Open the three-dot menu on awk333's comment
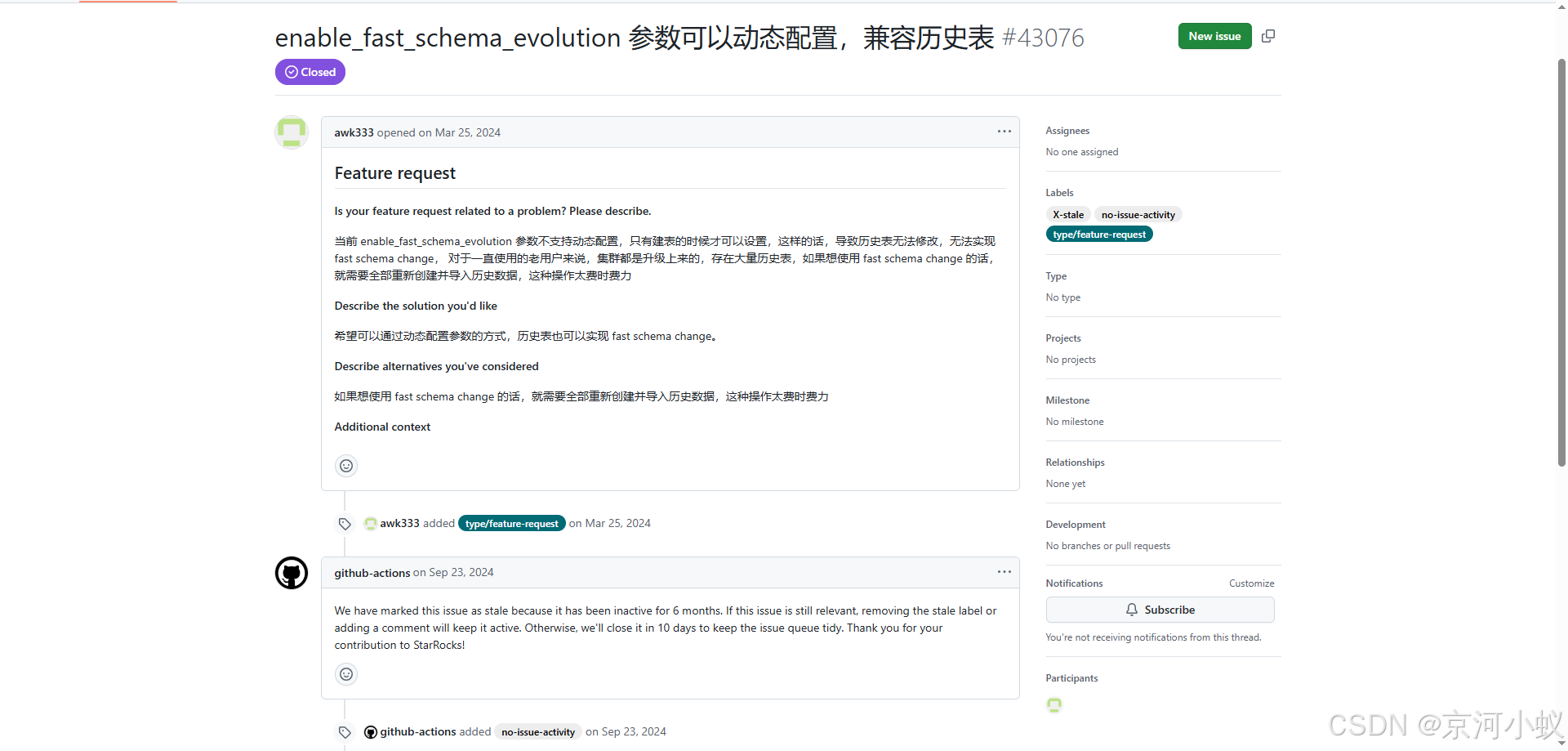 pyautogui.click(x=1004, y=132)
